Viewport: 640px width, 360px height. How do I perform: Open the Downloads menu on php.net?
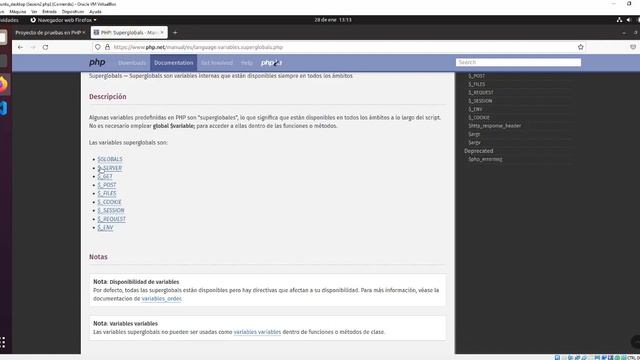(x=132, y=63)
